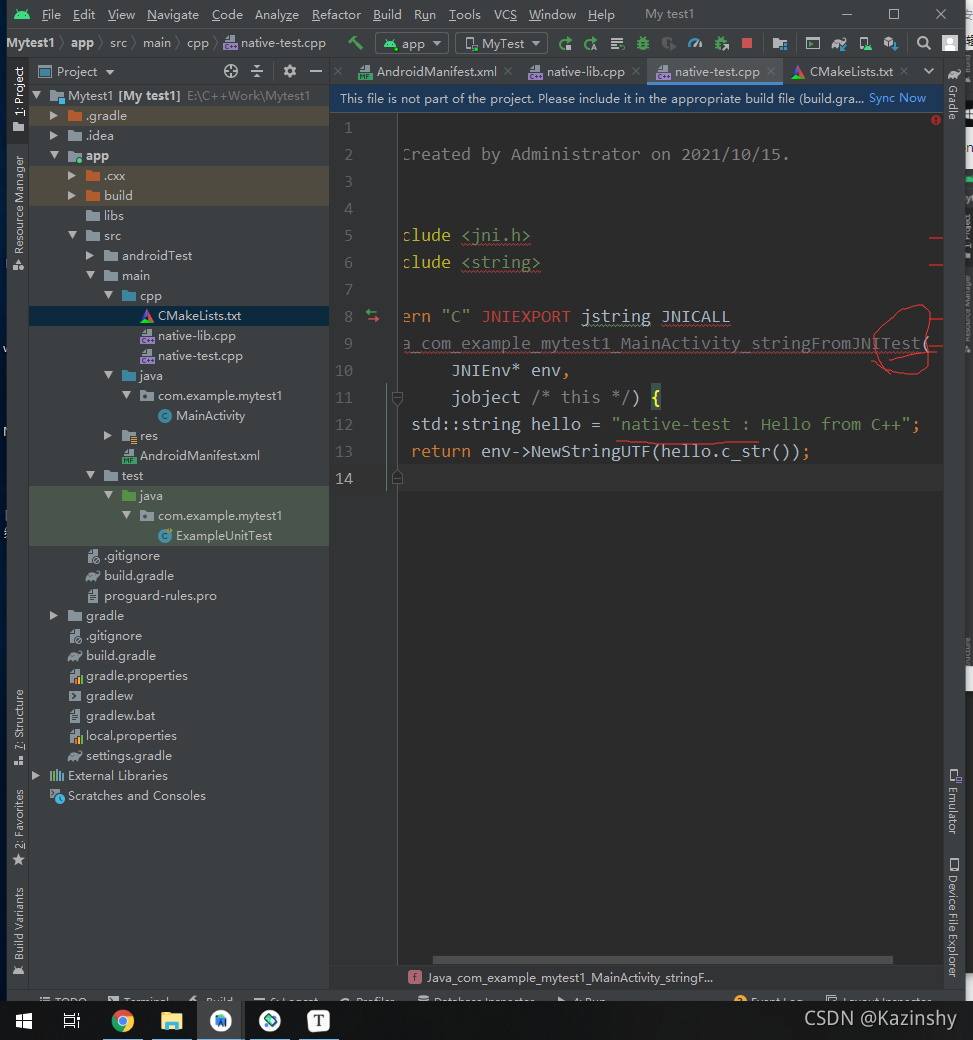Open the SDK Manager icon
Image resolution: width=973 pixels, height=1040 pixels.
pos(891,44)
